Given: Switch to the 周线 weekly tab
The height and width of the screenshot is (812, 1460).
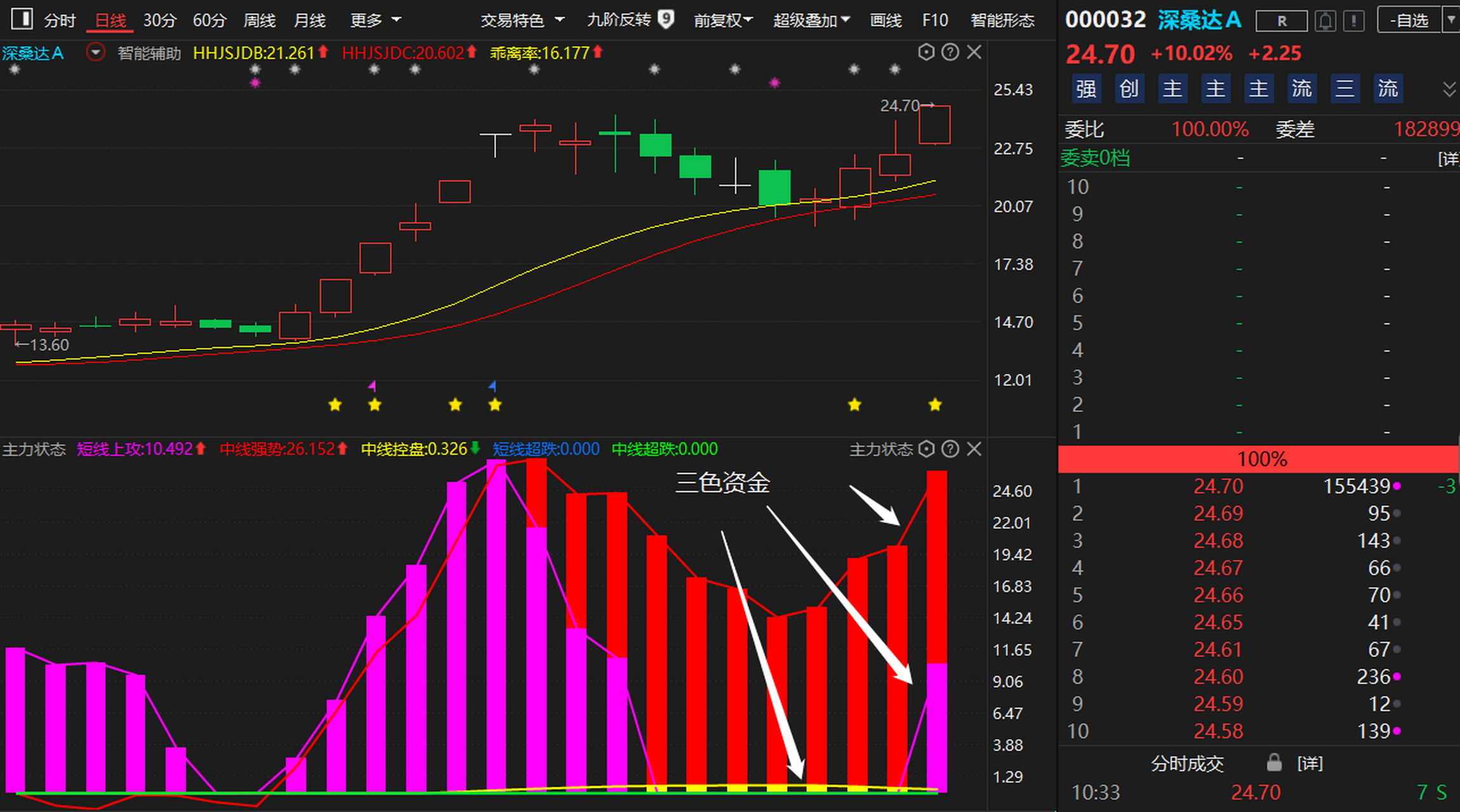Looking at the screenshot, I should [260, 20].
